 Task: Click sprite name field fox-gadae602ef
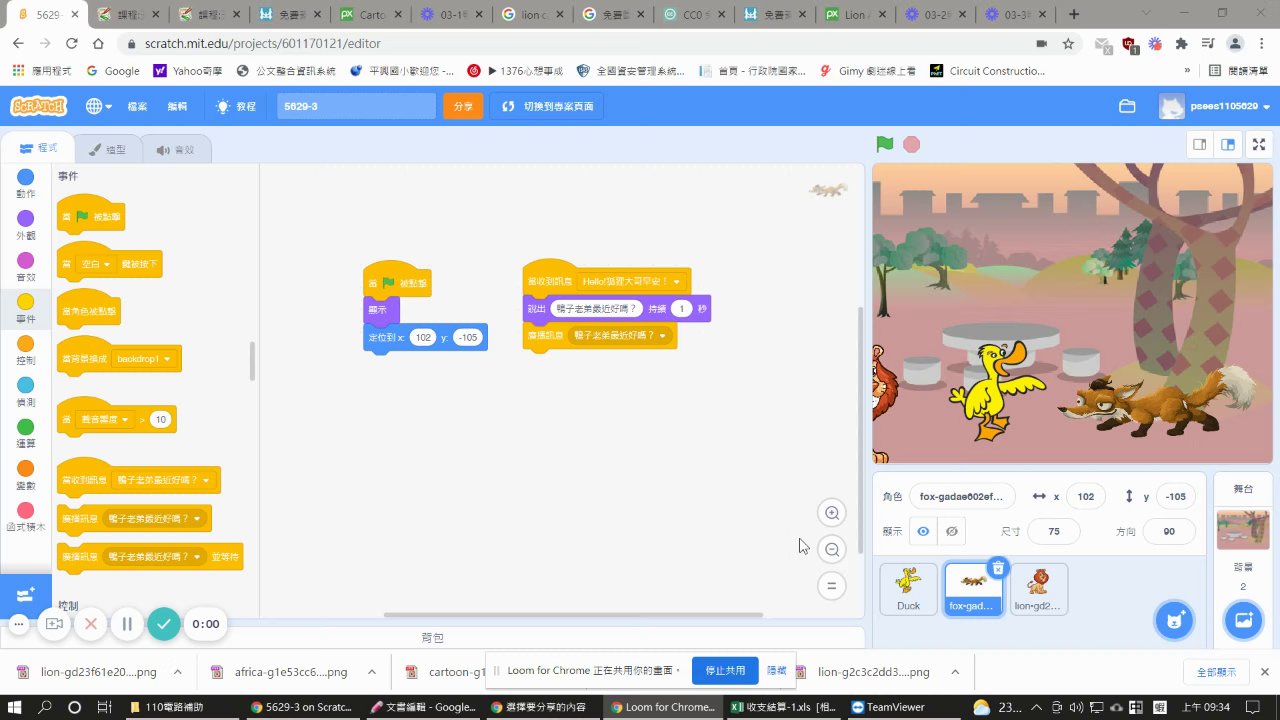(962, 497)
